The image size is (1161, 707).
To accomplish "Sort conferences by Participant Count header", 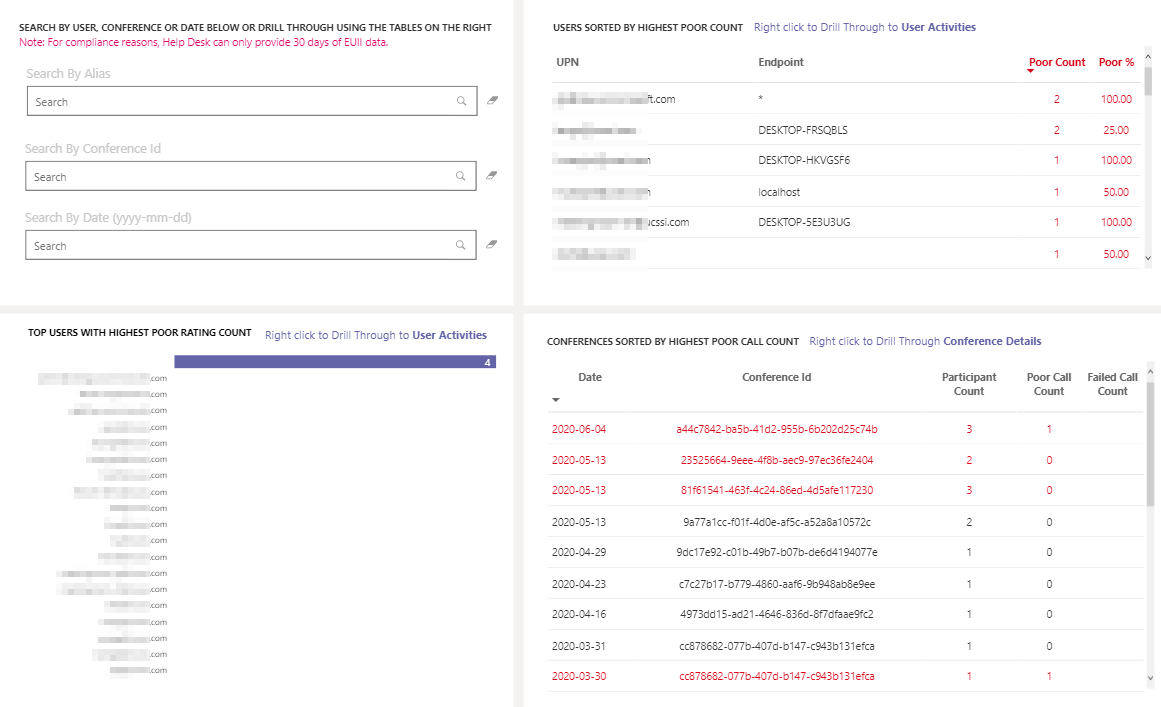I will [x=968, y=384].
